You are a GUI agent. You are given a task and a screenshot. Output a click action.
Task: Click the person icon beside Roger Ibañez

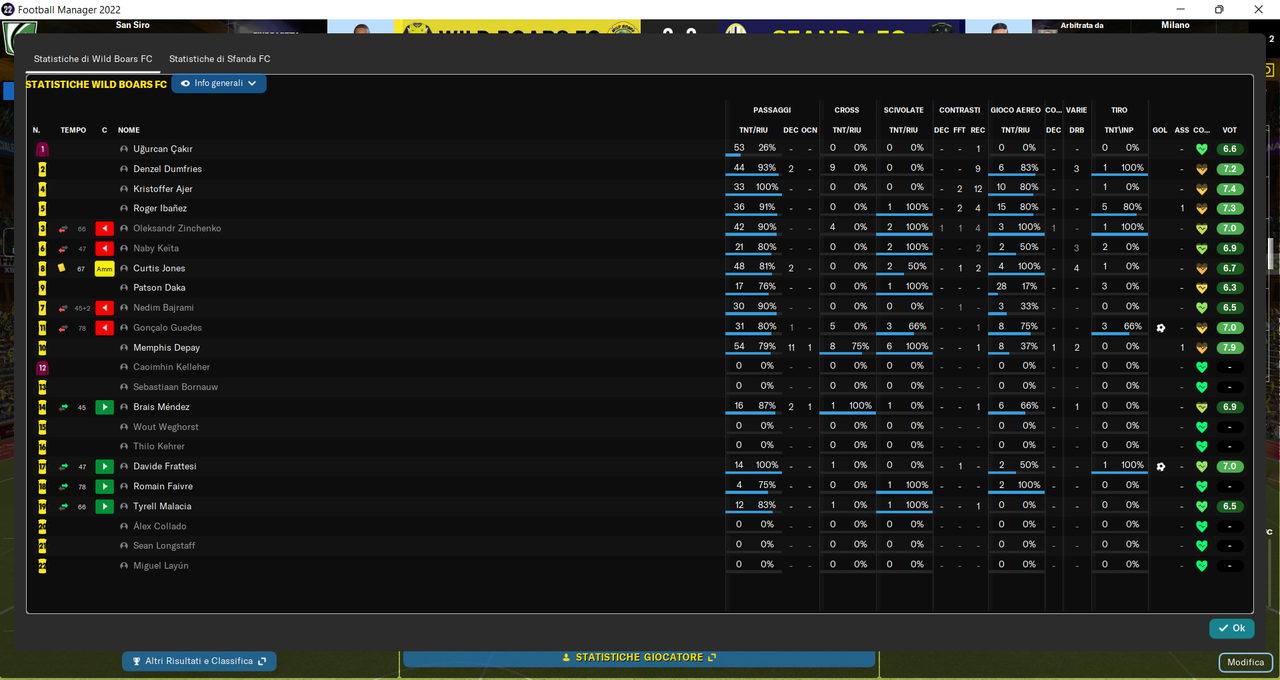pyautogui.click(x=124, y=208)
